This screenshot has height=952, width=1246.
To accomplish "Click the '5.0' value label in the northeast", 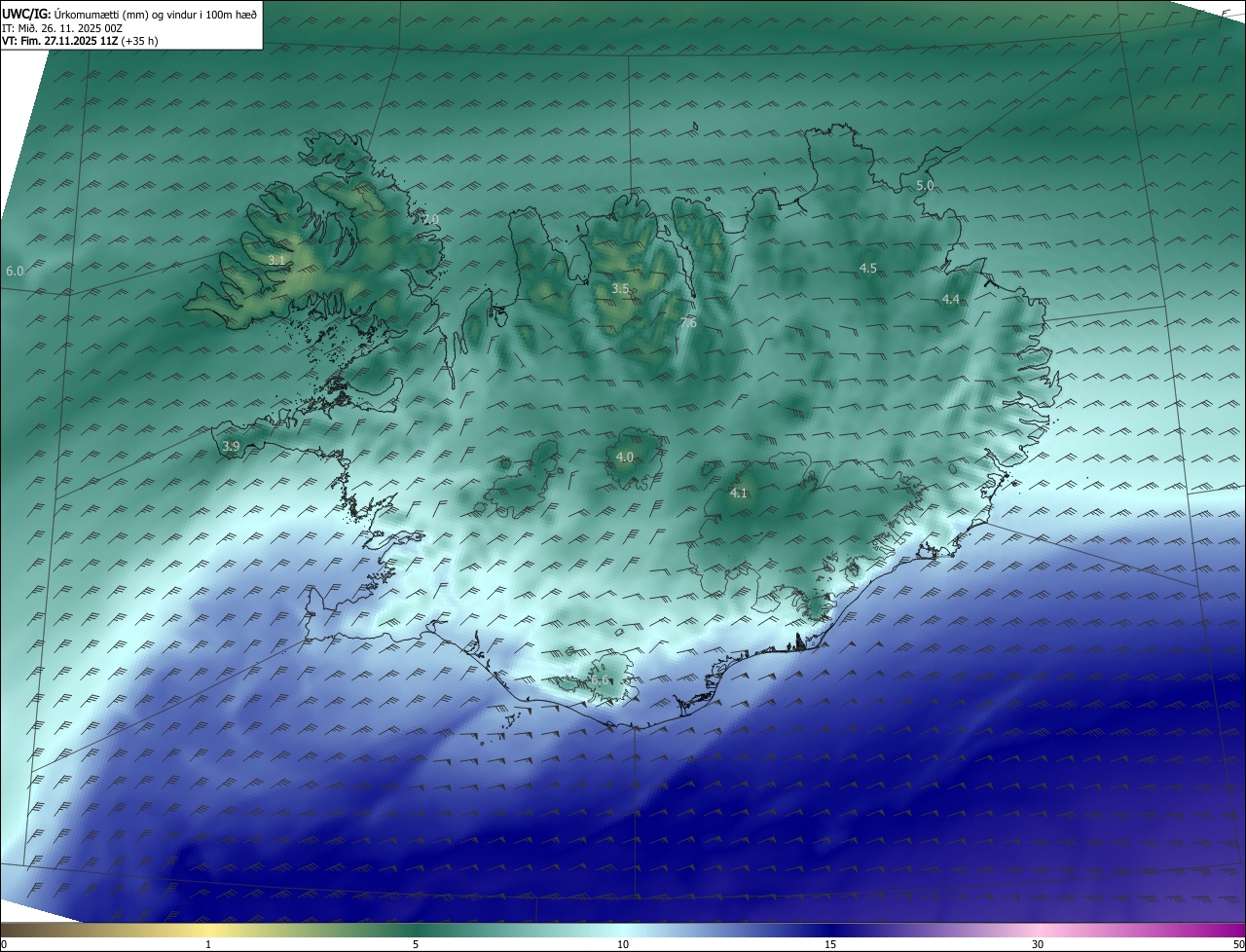I will [925, 185].
